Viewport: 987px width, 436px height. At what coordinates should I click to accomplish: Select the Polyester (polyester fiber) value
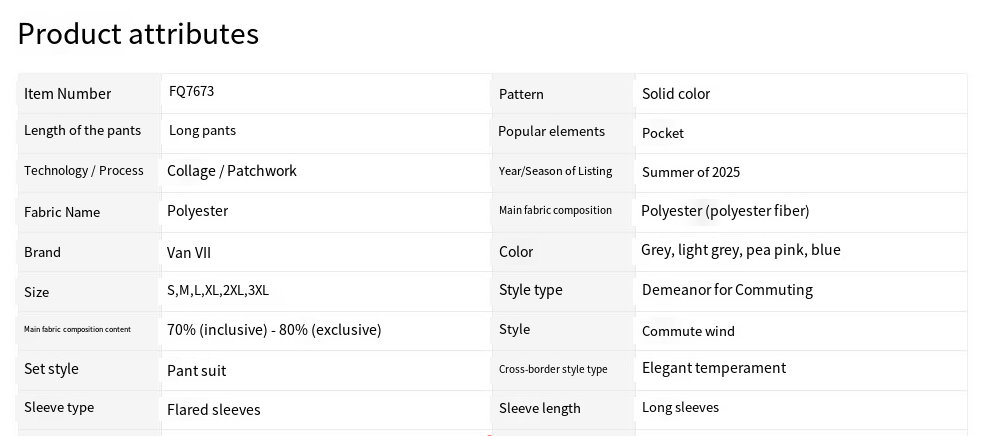(725, 211)
